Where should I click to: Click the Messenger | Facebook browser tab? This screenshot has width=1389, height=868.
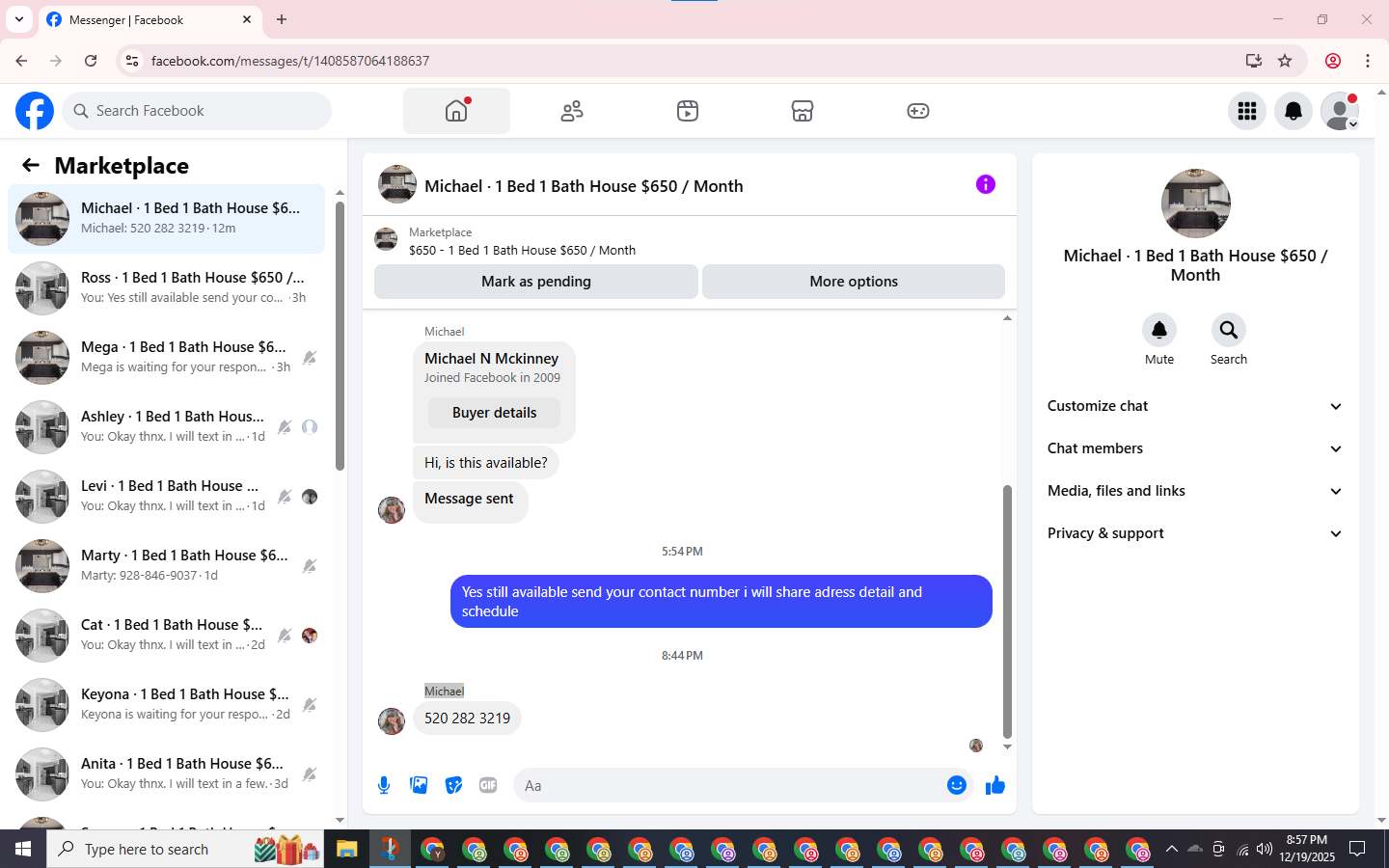[x=149, y=19]
